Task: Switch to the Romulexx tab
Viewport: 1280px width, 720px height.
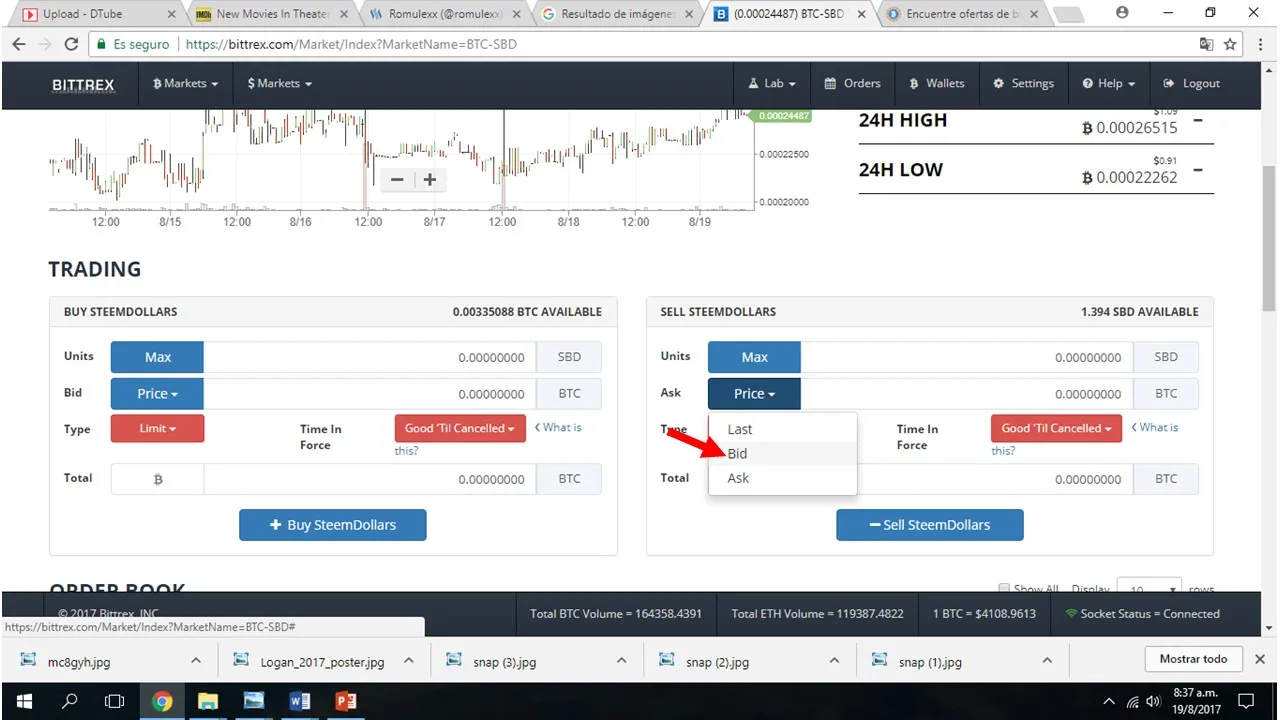Action: pos(445,14)
